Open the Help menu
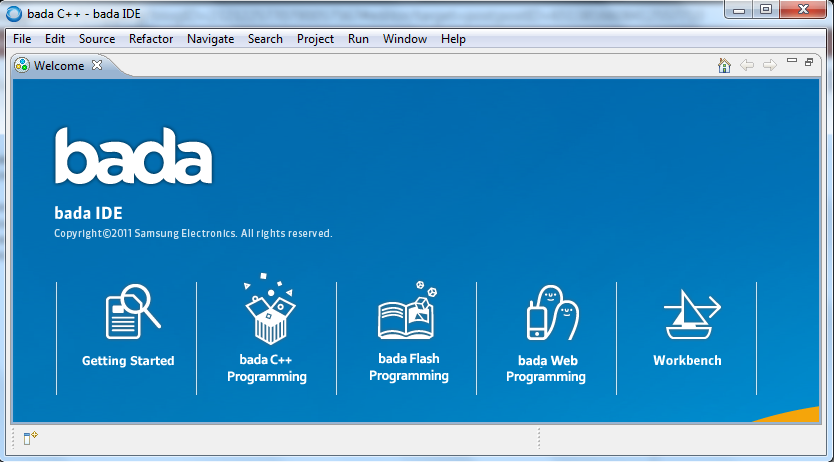834x462 pixels. [x=453, y=39]
